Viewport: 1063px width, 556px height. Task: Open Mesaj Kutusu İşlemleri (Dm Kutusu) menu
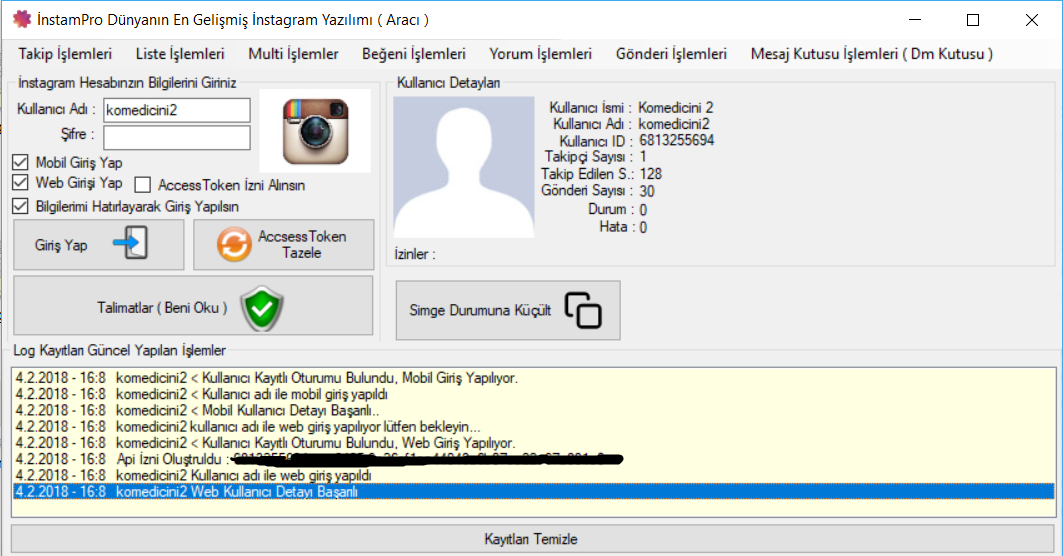[871, 54]
